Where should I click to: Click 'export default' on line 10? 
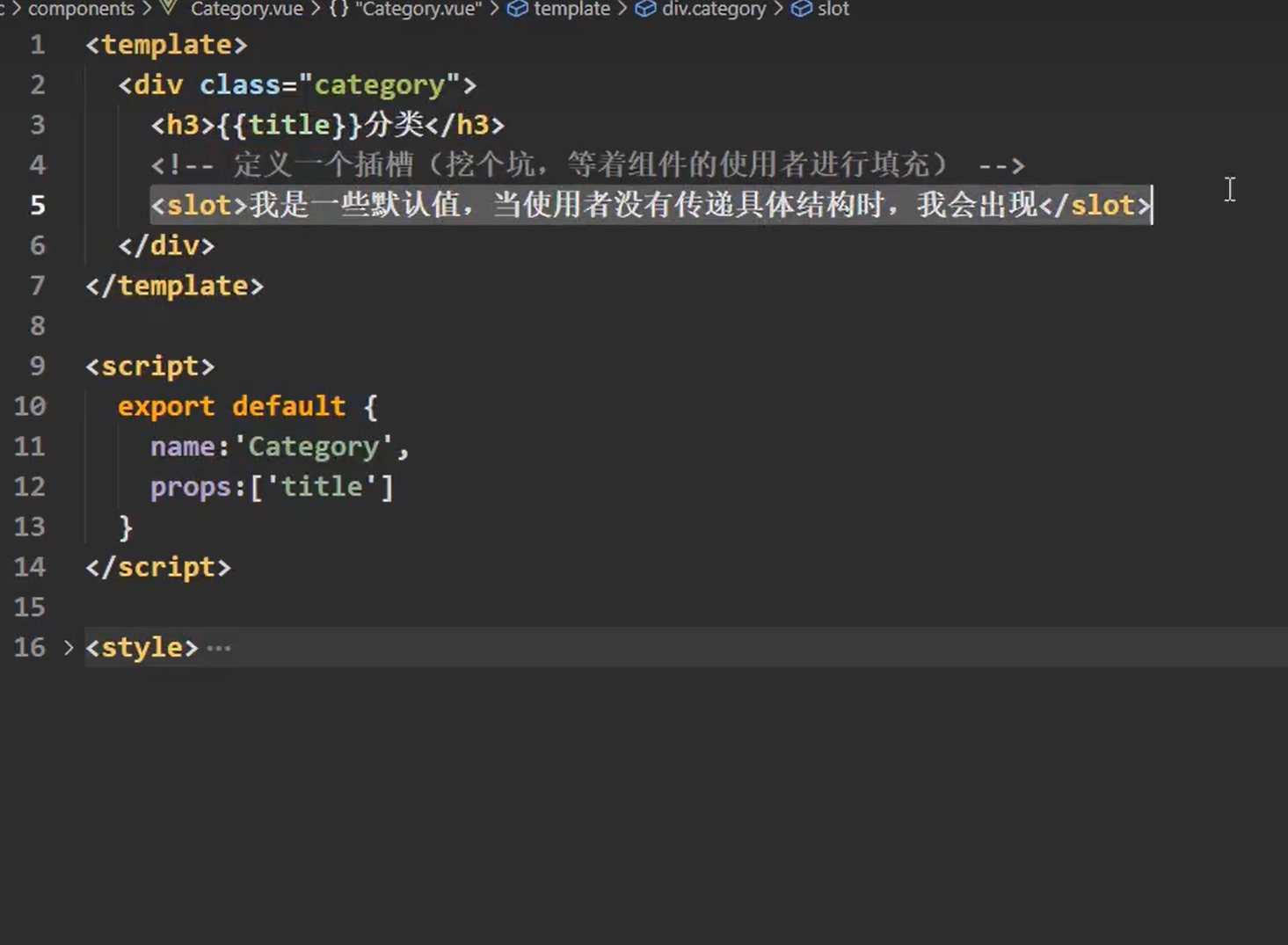(x=231, y=407)
